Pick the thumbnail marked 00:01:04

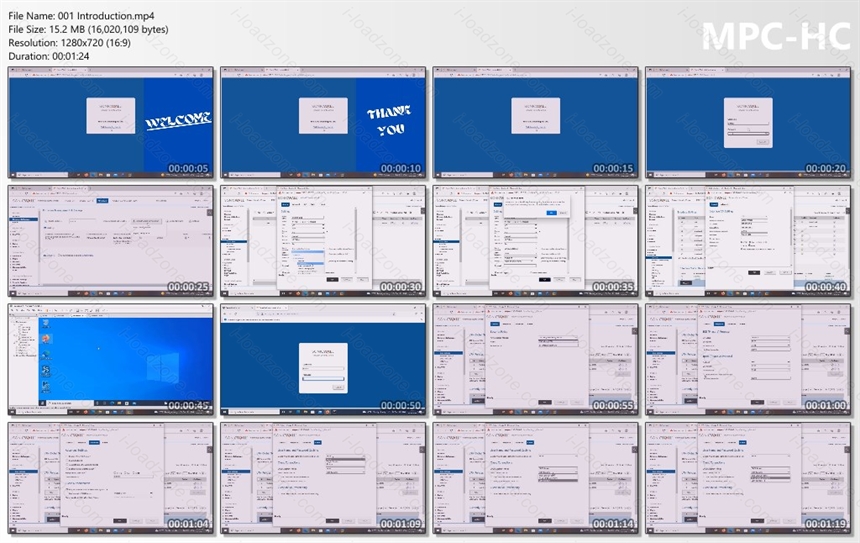[x=111, y=478]
